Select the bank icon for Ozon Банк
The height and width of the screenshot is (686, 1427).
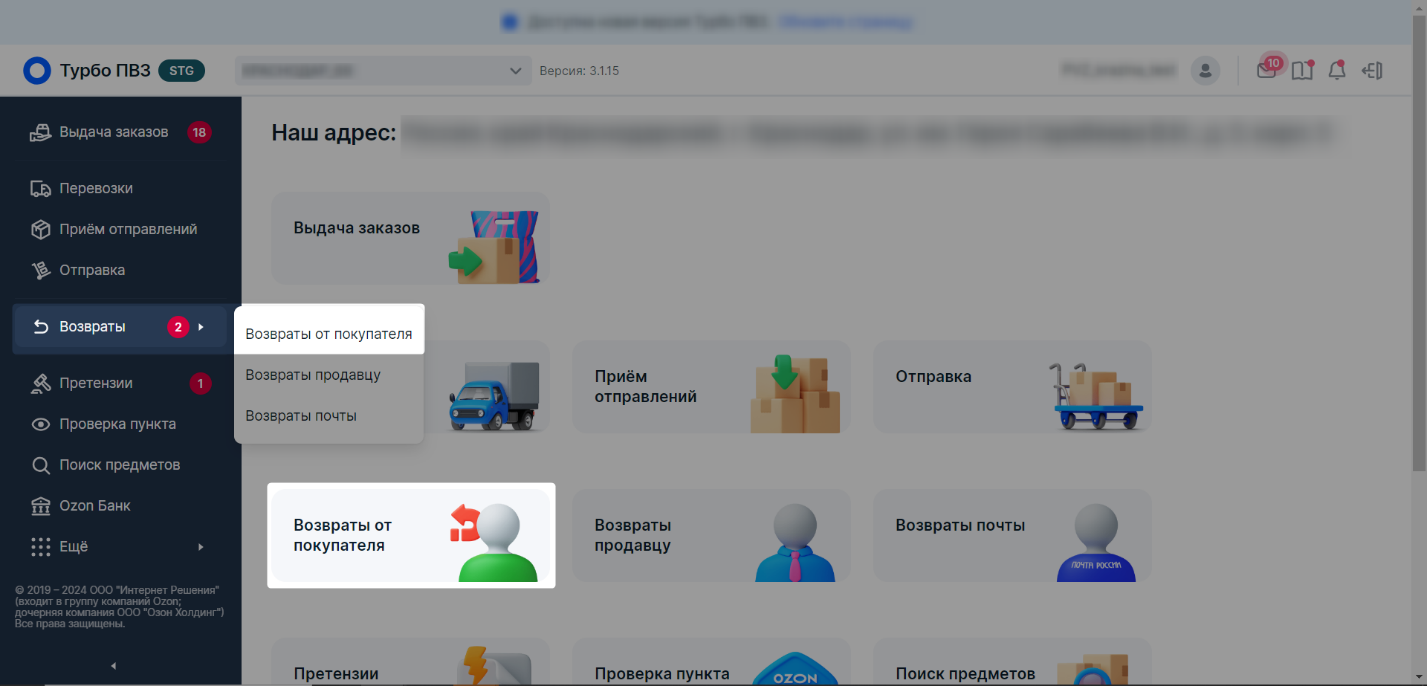40,506
